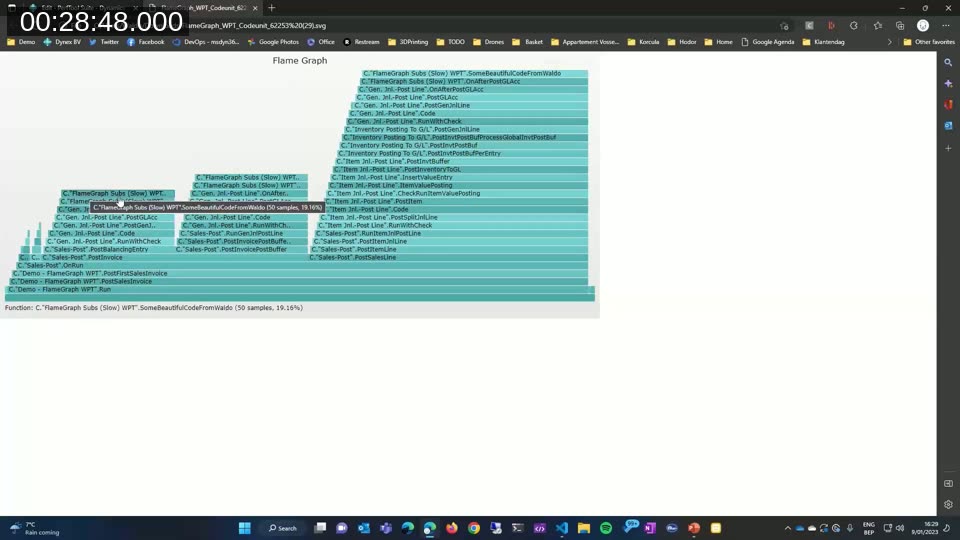Screen dimensions: 960x540
Task: Expand the bookmarks bar overflow chevron
Action: 890,42
